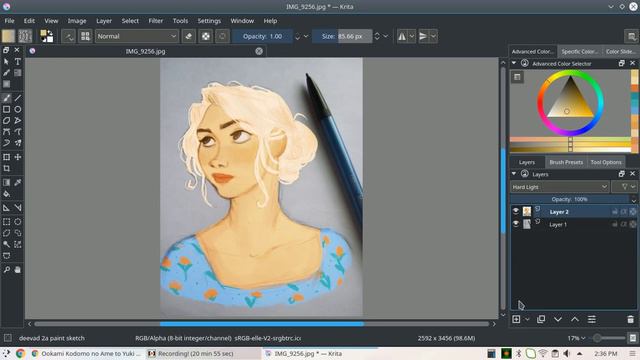The height and width of the screenshot is (360, 640).
Task: Select the Polygon tool
Action: tap(7, 120)
